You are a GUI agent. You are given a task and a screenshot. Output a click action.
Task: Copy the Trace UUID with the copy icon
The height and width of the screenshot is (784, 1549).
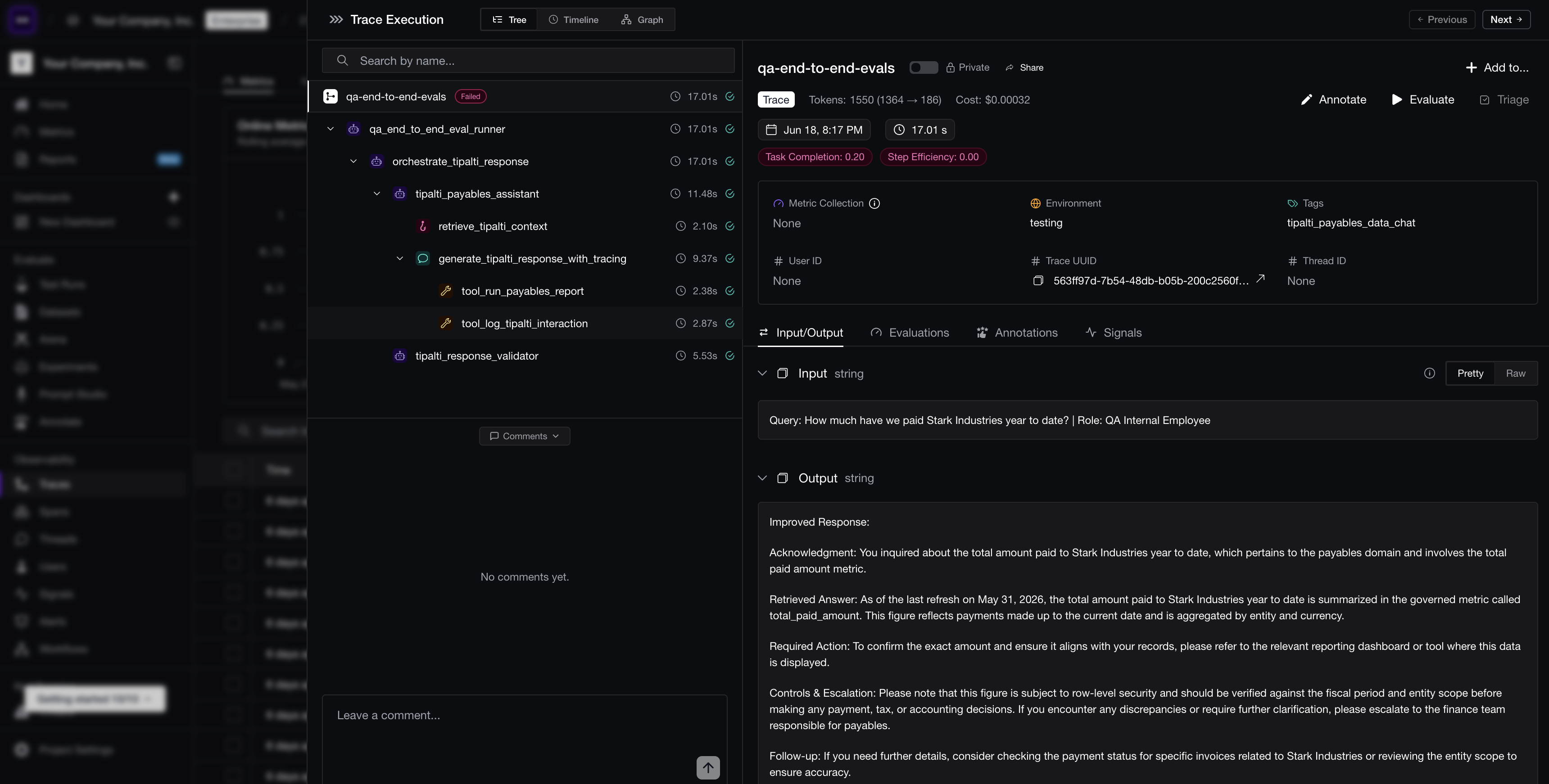pyautogui.click(x=1038, y=281)
